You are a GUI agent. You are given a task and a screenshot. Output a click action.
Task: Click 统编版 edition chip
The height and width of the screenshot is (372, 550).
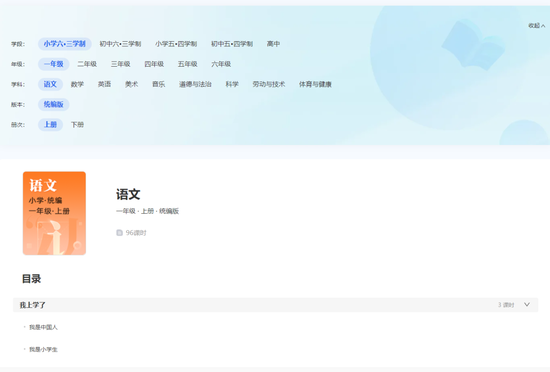(x=54, y=104)
